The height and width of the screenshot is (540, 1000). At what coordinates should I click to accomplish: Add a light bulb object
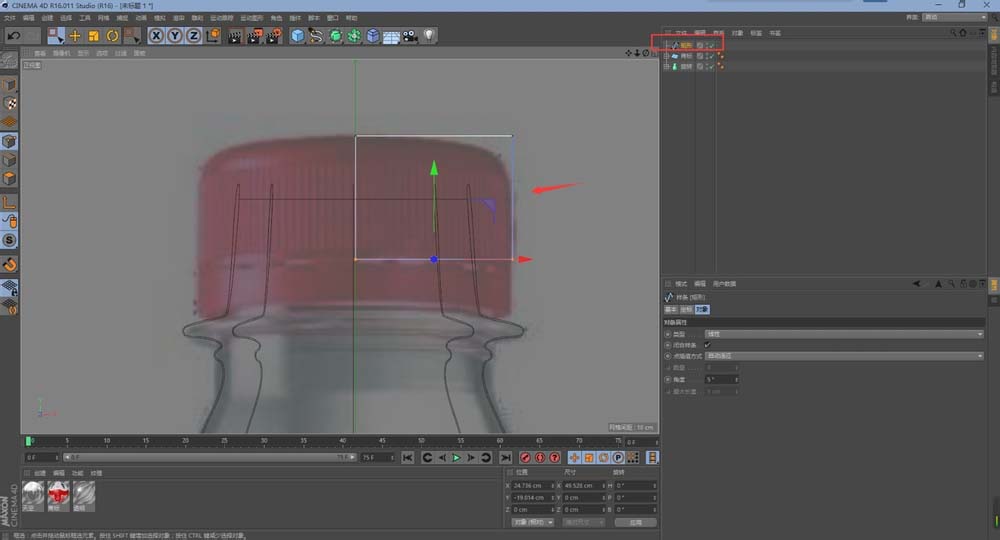(429, 36)
